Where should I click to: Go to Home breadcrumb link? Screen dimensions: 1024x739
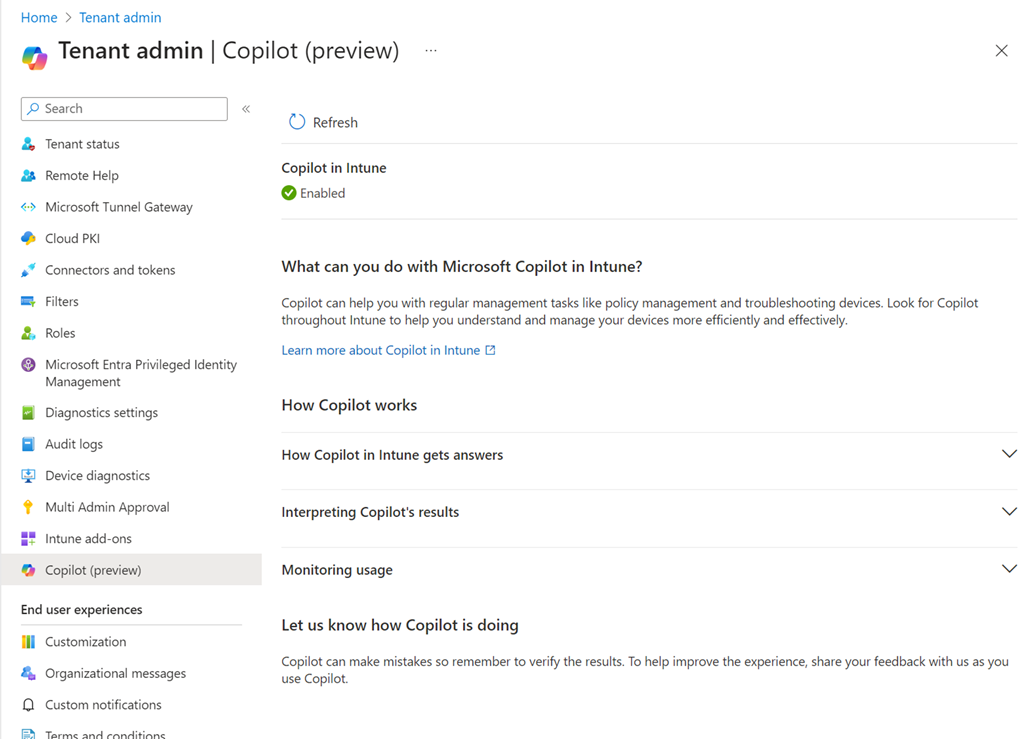(x=39, y=17)
